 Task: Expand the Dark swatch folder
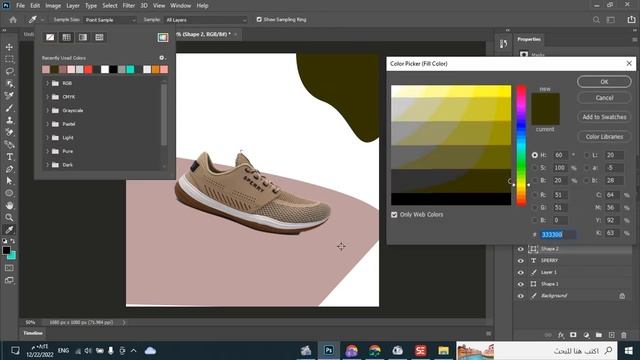tap(47, 165)
